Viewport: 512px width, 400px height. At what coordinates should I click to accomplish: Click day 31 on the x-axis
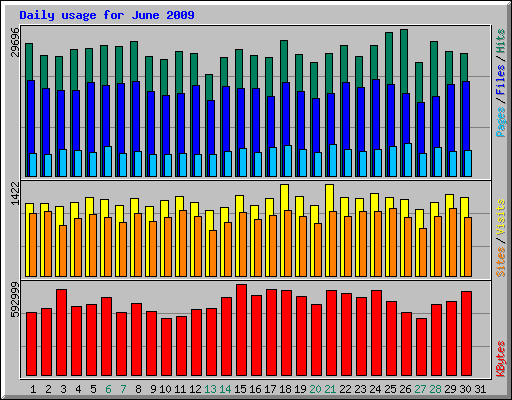480,389
